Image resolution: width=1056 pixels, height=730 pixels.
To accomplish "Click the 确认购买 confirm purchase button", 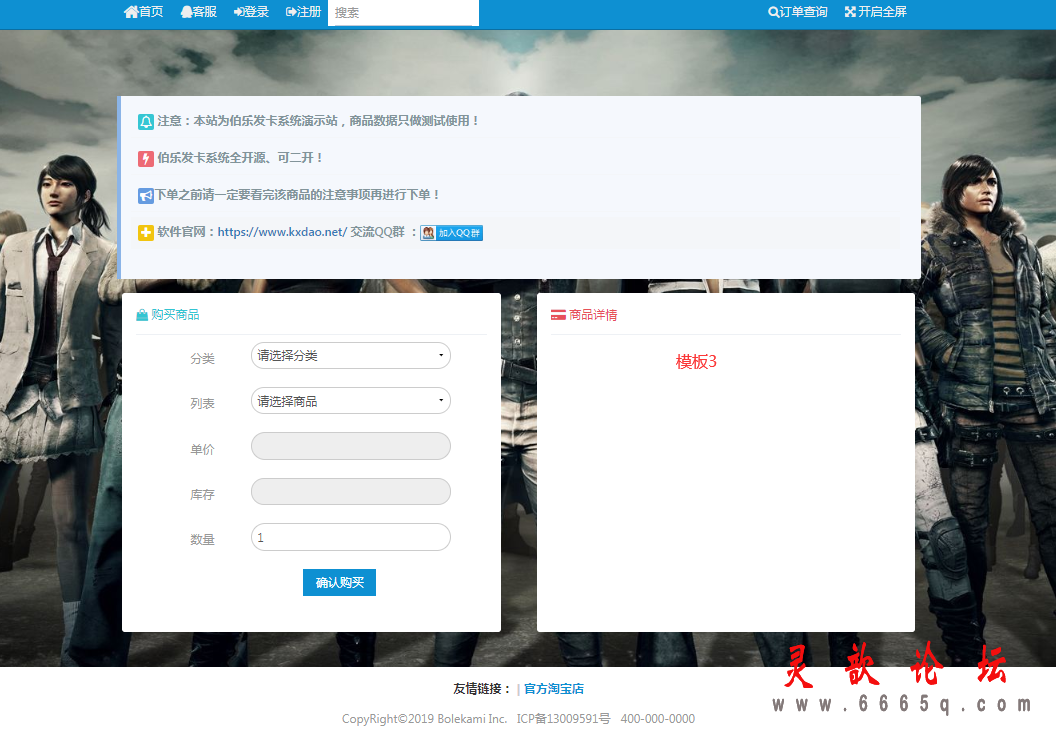I will [x=339, y=583].
